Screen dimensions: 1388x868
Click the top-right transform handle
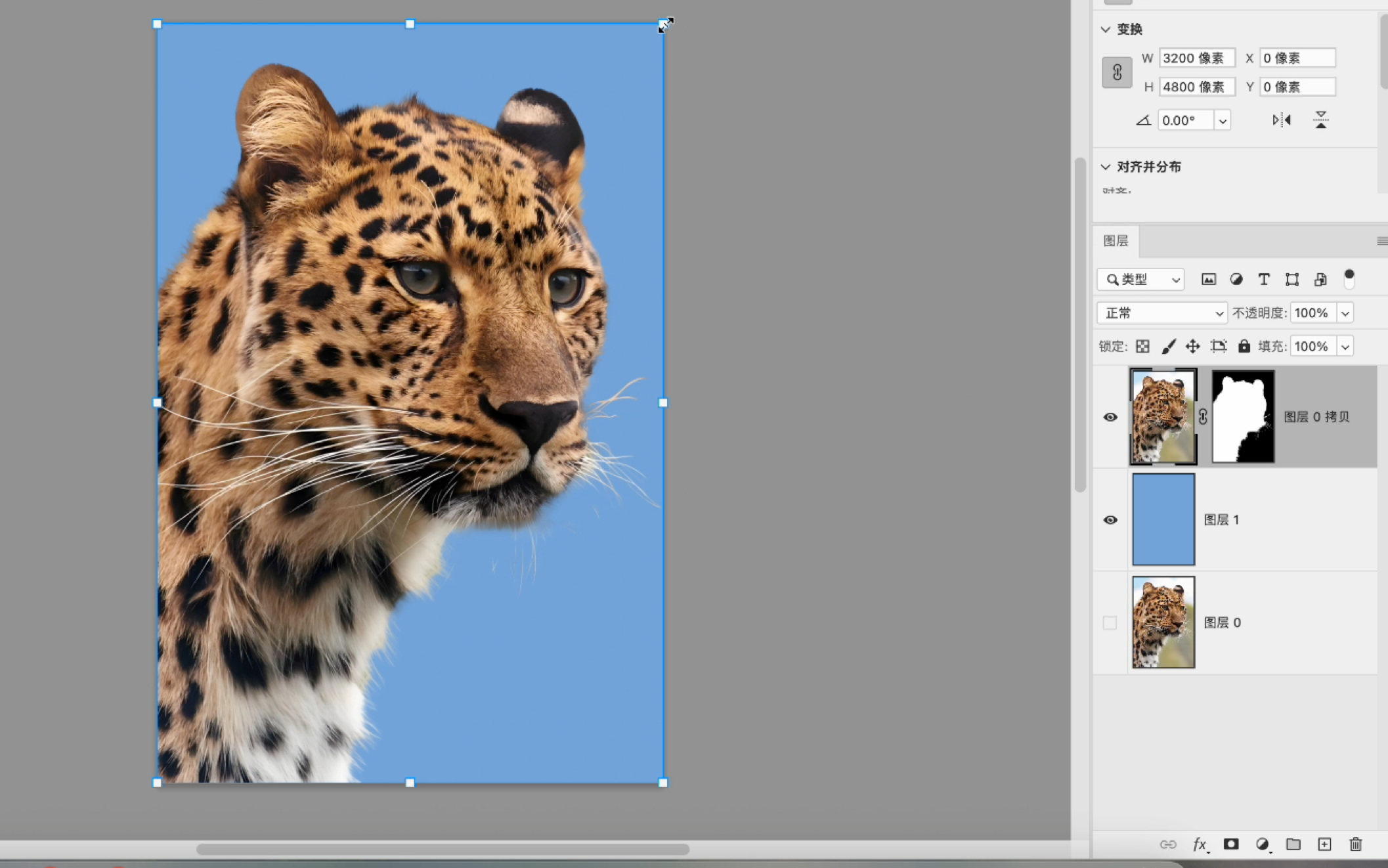662,24
